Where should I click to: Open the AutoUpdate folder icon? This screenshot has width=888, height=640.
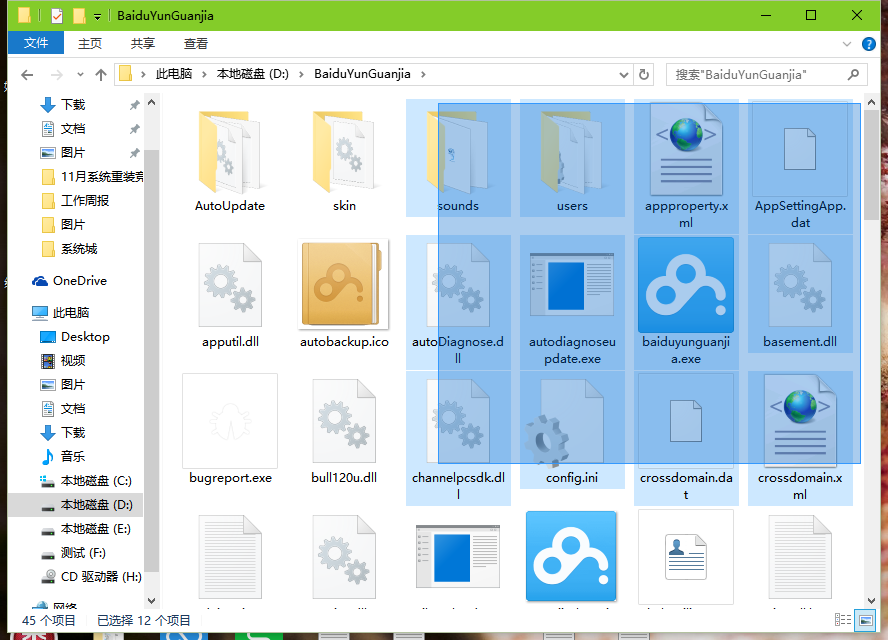(x=229, y=152)
